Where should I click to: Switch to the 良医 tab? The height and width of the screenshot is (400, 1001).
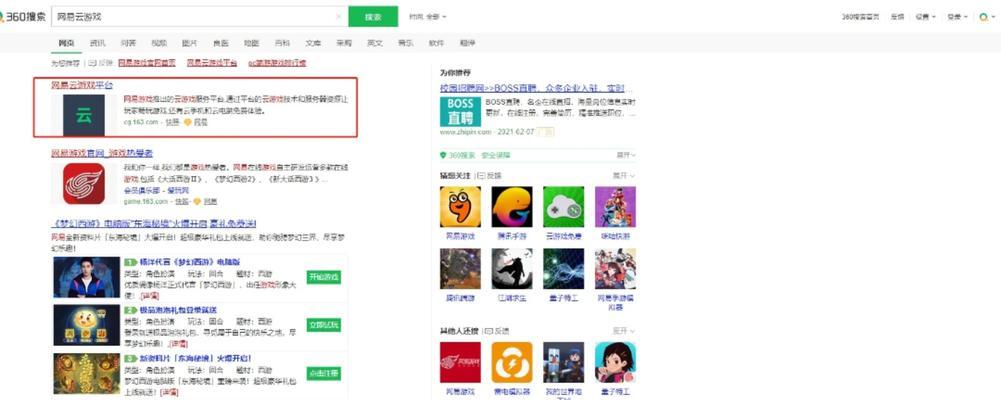(220, 43)
